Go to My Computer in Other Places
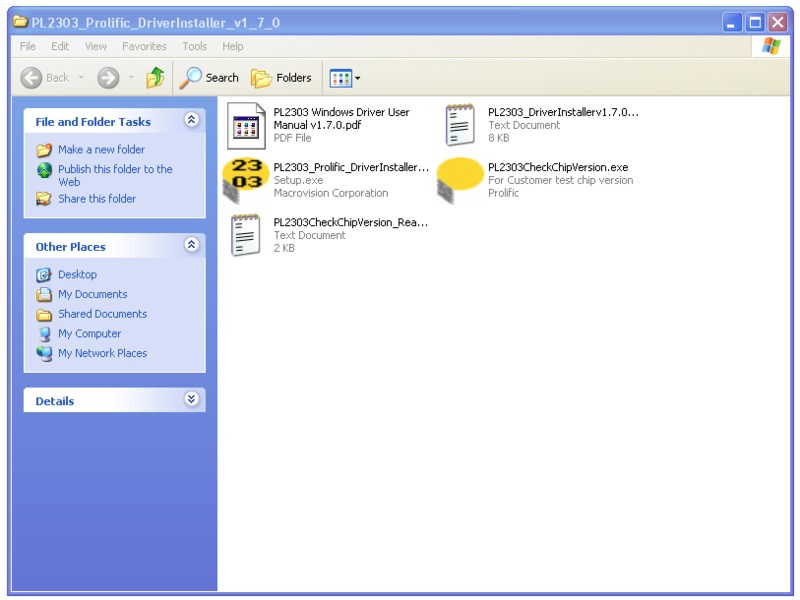 point(89,334)
